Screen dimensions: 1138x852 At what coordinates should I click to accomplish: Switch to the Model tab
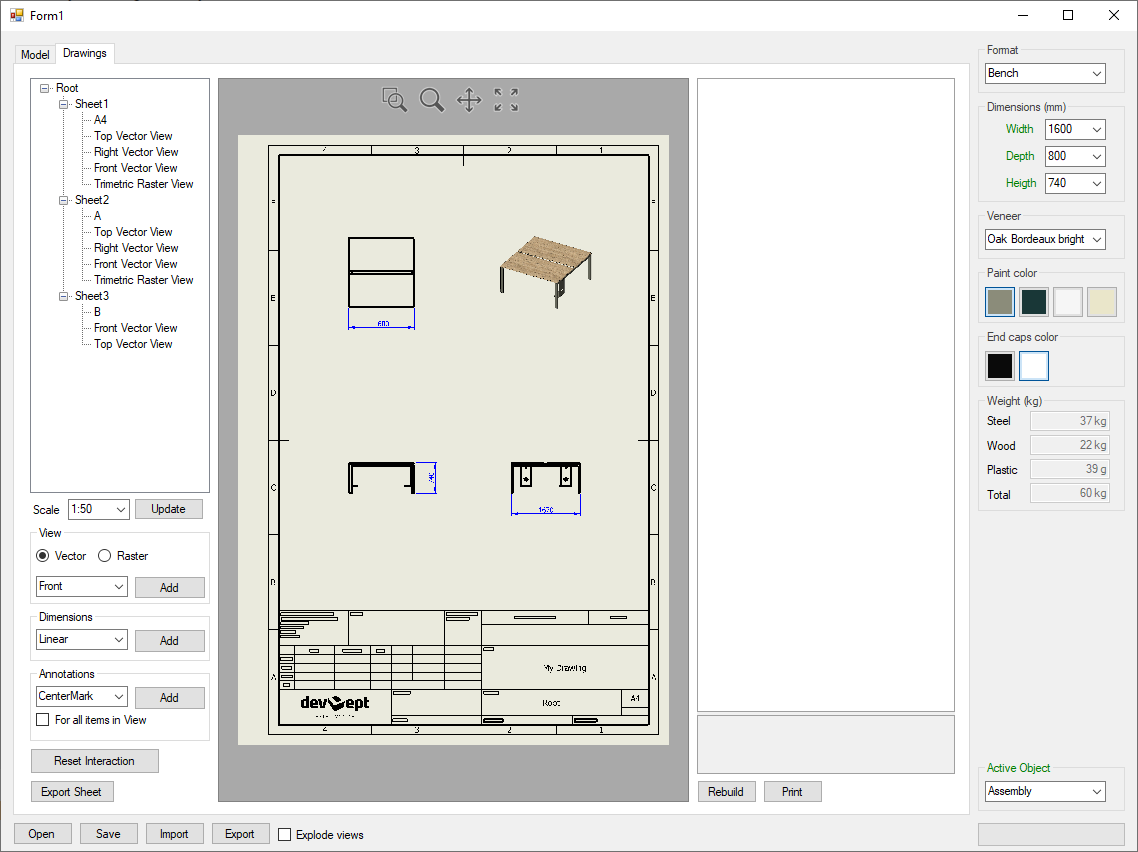pyautogui.click(x=35, y=54)
